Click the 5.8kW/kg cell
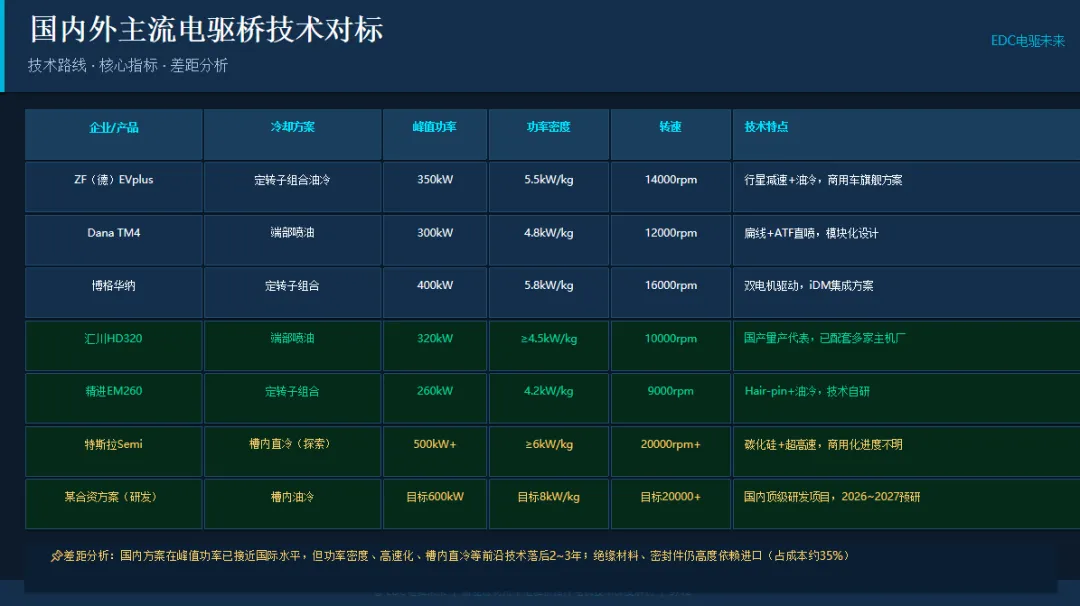The height and width of the screenshot is (606, 1080). click(x=549, y=293)
